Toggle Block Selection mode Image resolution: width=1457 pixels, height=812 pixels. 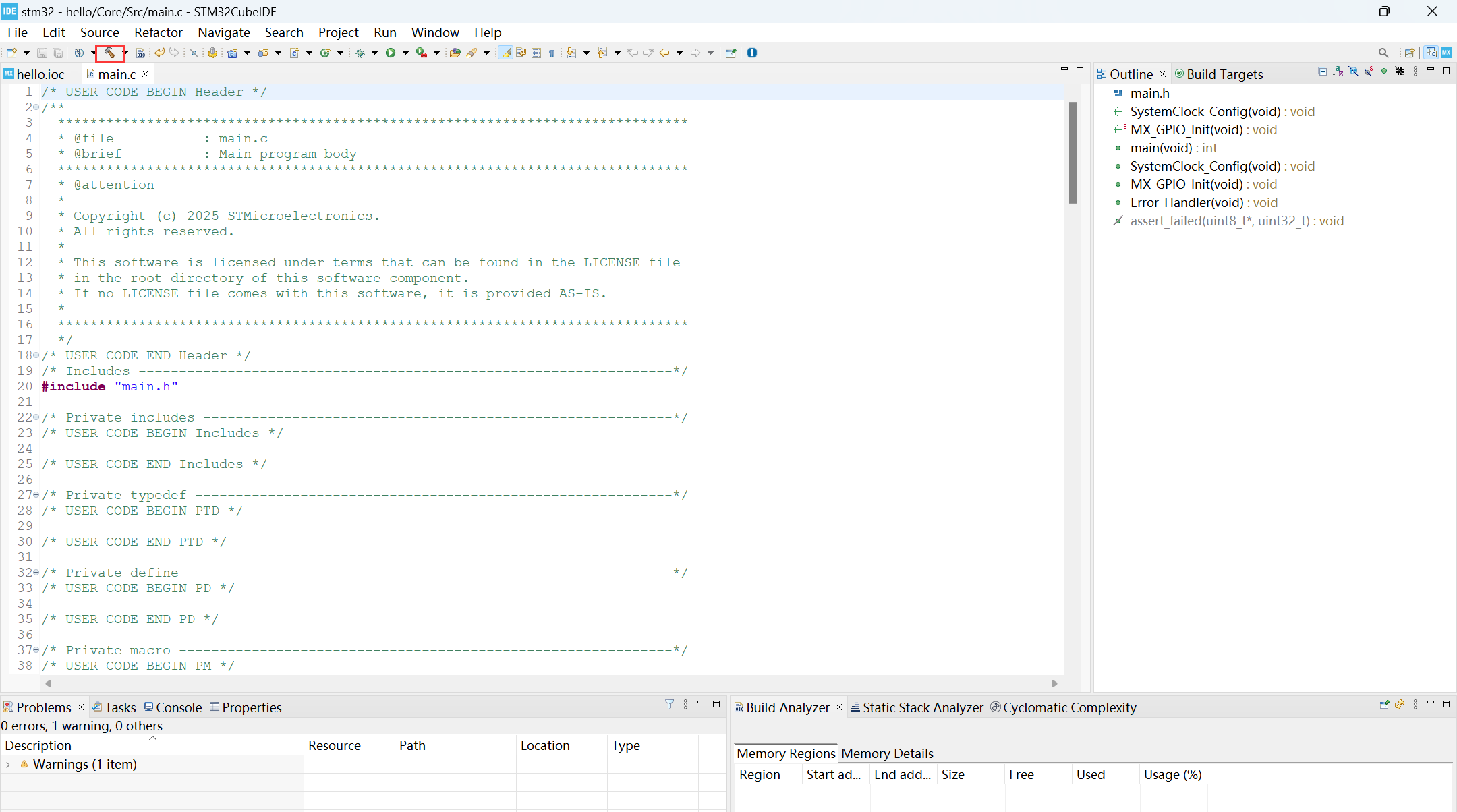point(536,53)
